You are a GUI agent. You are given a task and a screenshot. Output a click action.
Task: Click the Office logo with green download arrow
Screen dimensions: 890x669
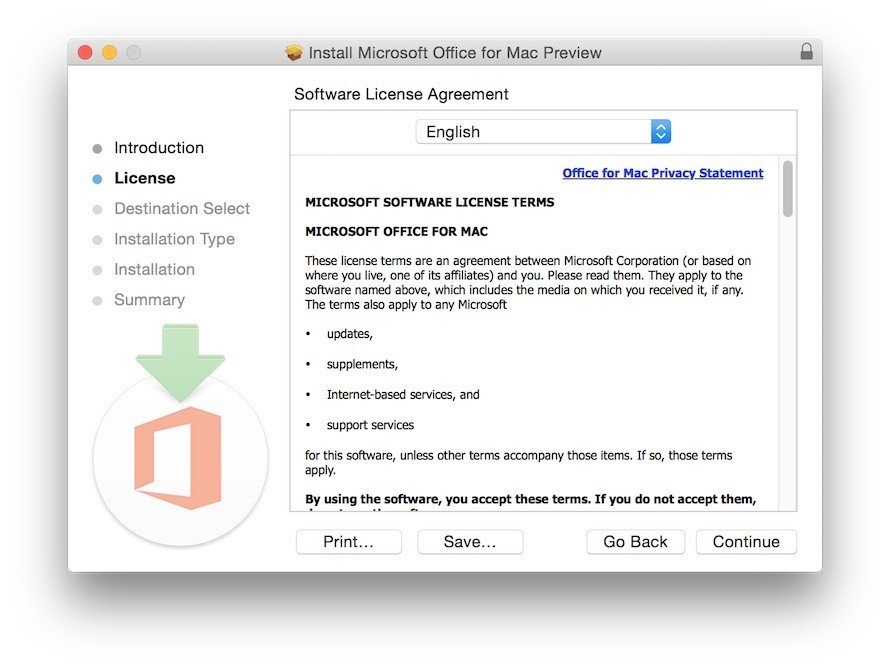[x=180, y=435]
